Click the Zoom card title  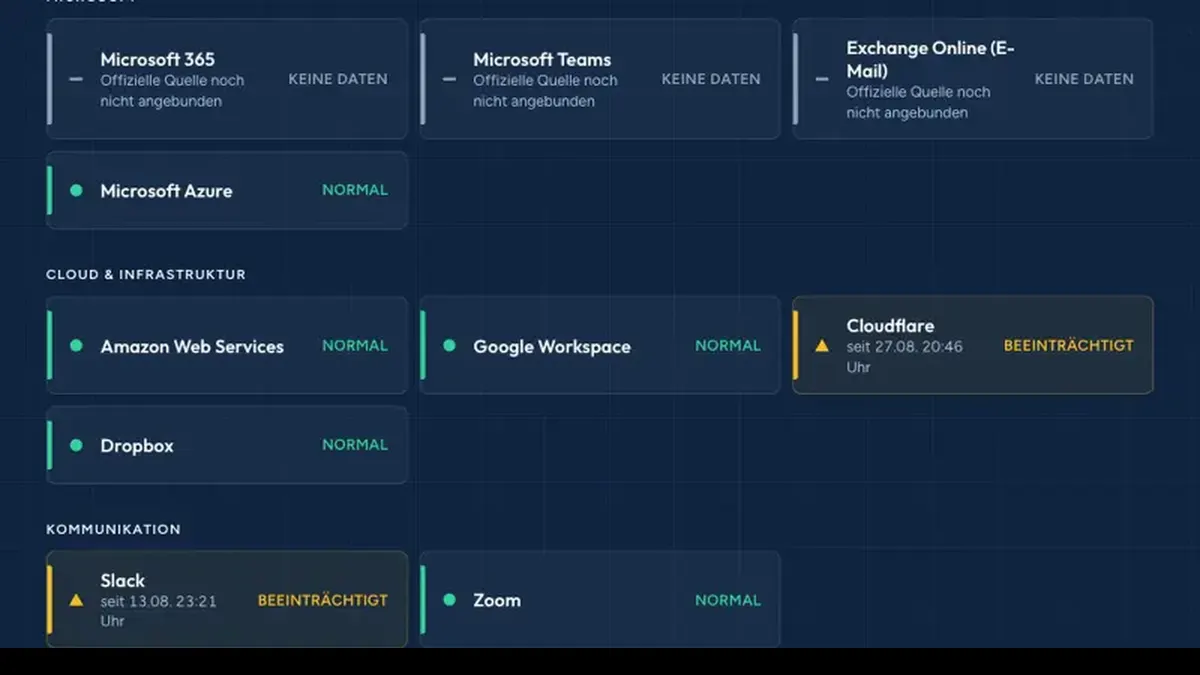click(x=497, y=601)
